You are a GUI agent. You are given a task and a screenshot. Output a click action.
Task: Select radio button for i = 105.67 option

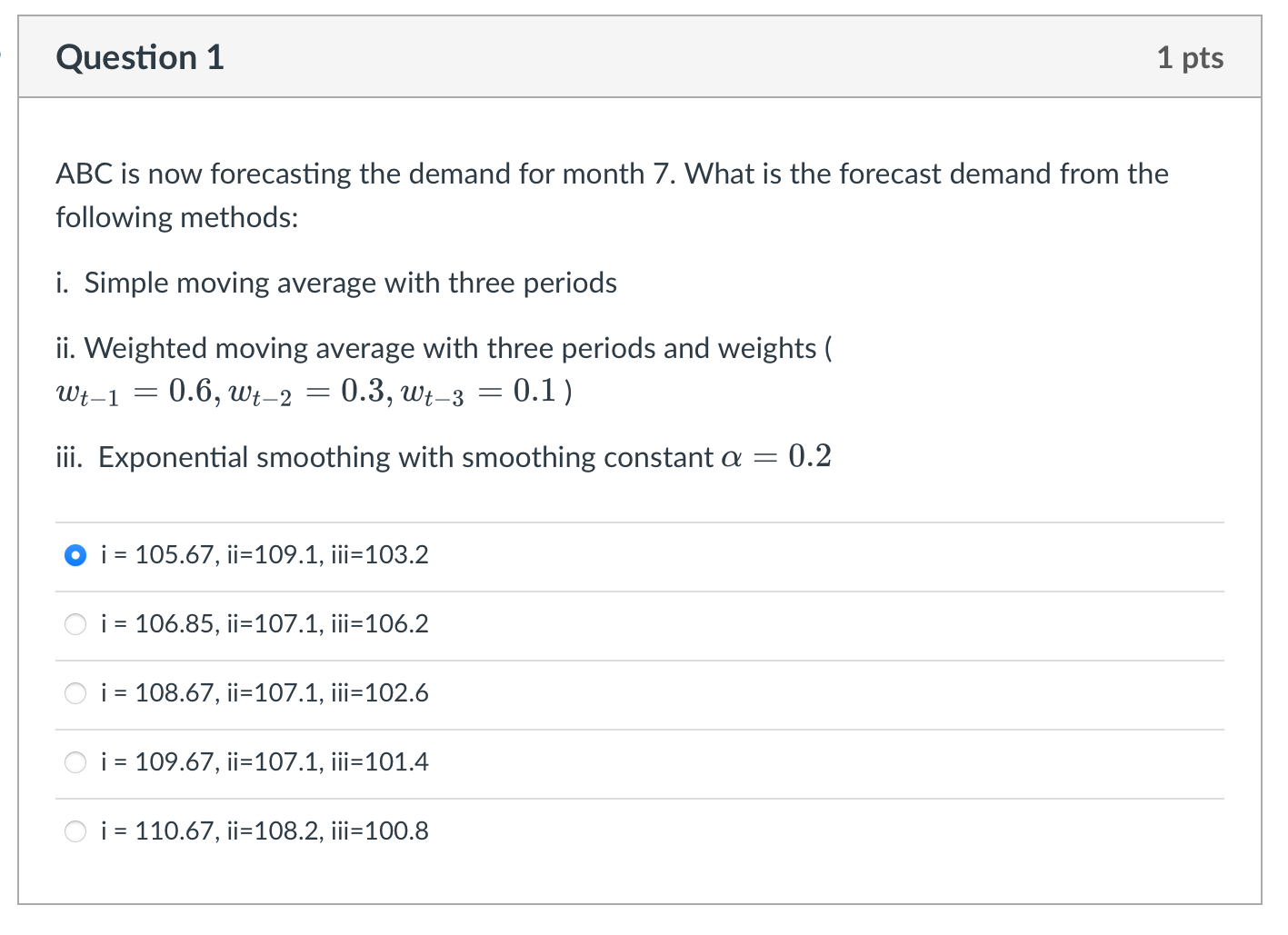click(x=75, y=555)
